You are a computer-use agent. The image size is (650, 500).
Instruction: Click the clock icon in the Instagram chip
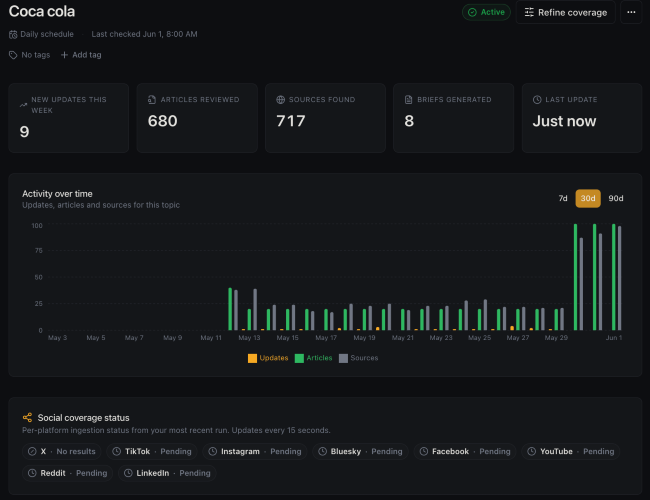coord(212,451)
